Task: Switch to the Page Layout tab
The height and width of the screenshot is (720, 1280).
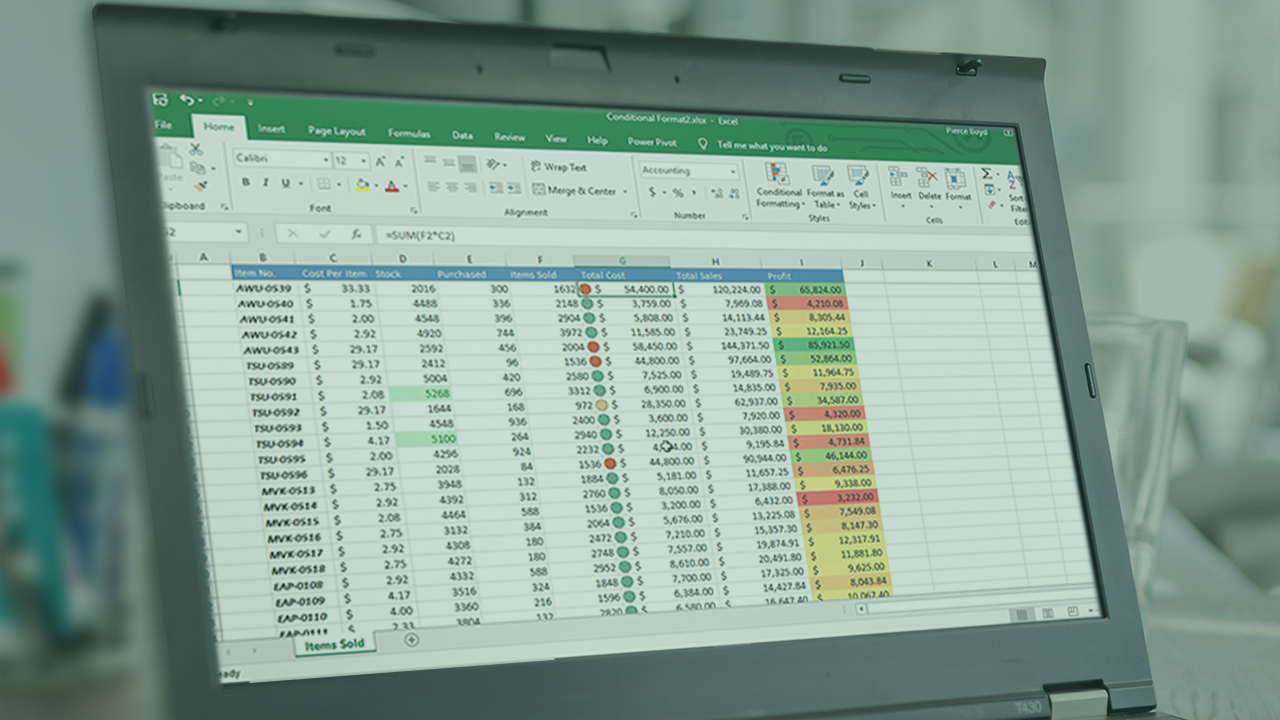Action: tap(336, 131)
